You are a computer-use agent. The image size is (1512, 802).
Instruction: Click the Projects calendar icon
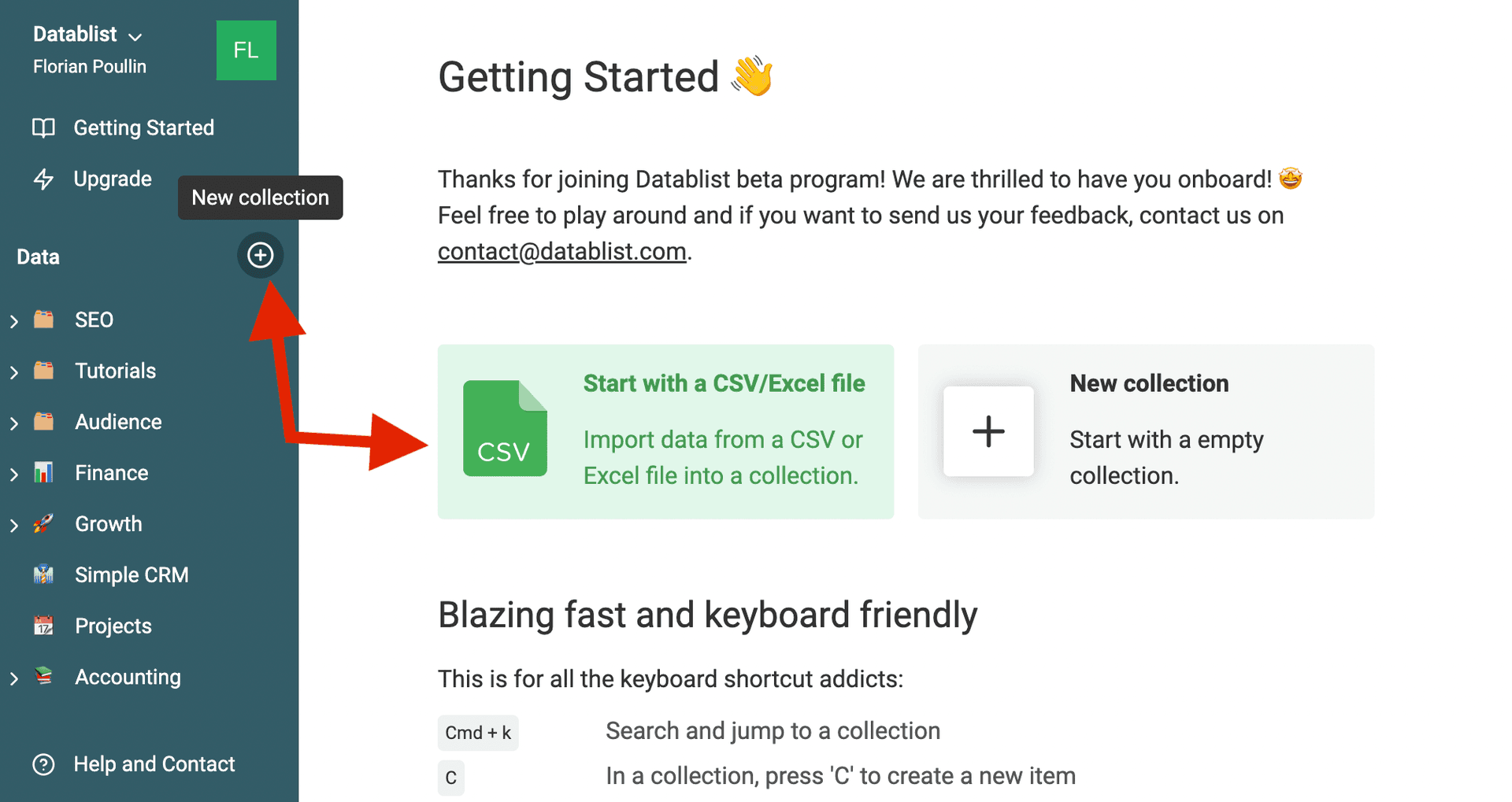tap(43, 626)
